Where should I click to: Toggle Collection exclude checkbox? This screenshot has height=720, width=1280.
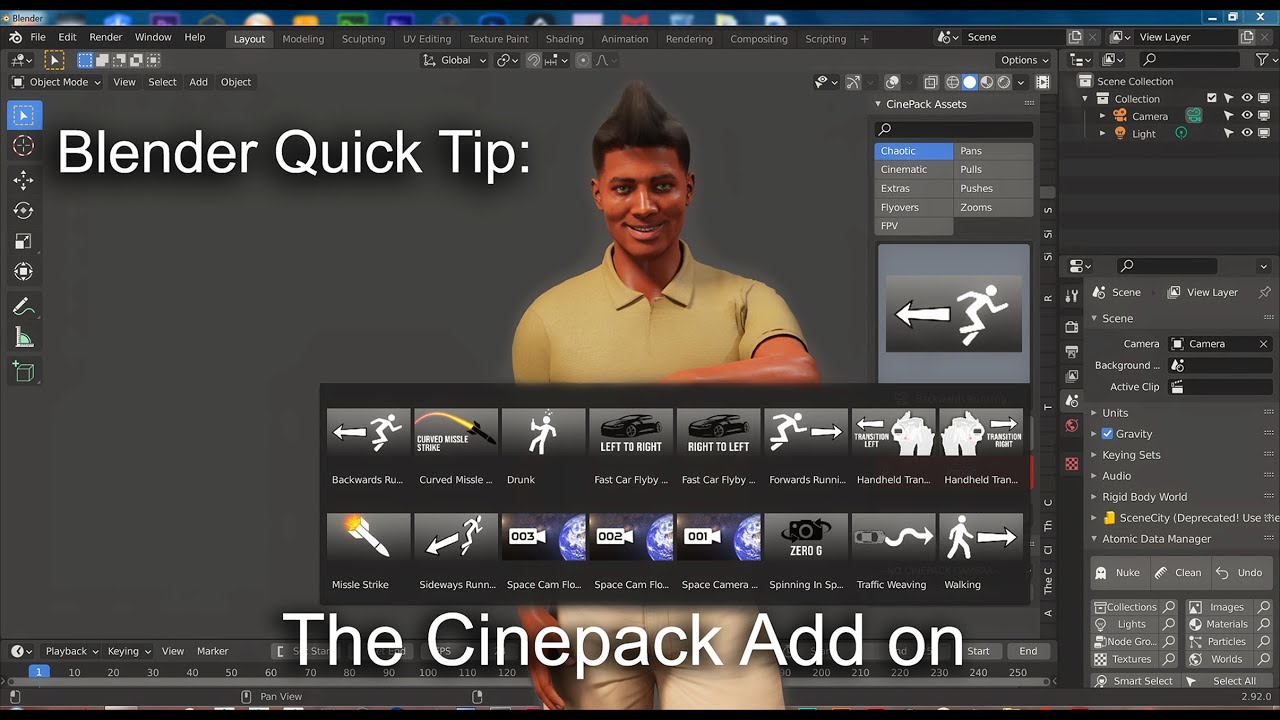click(1212, 98)
